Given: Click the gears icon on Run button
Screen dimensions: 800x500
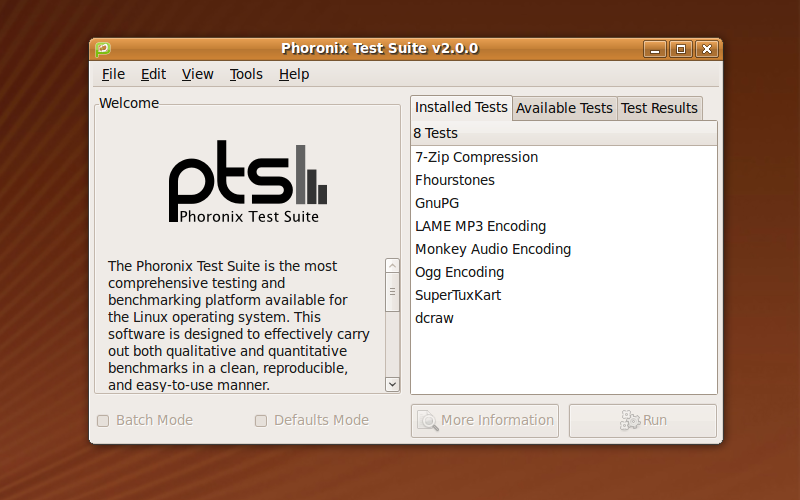Looking at the screenshot, I should (x=630, y=420).
